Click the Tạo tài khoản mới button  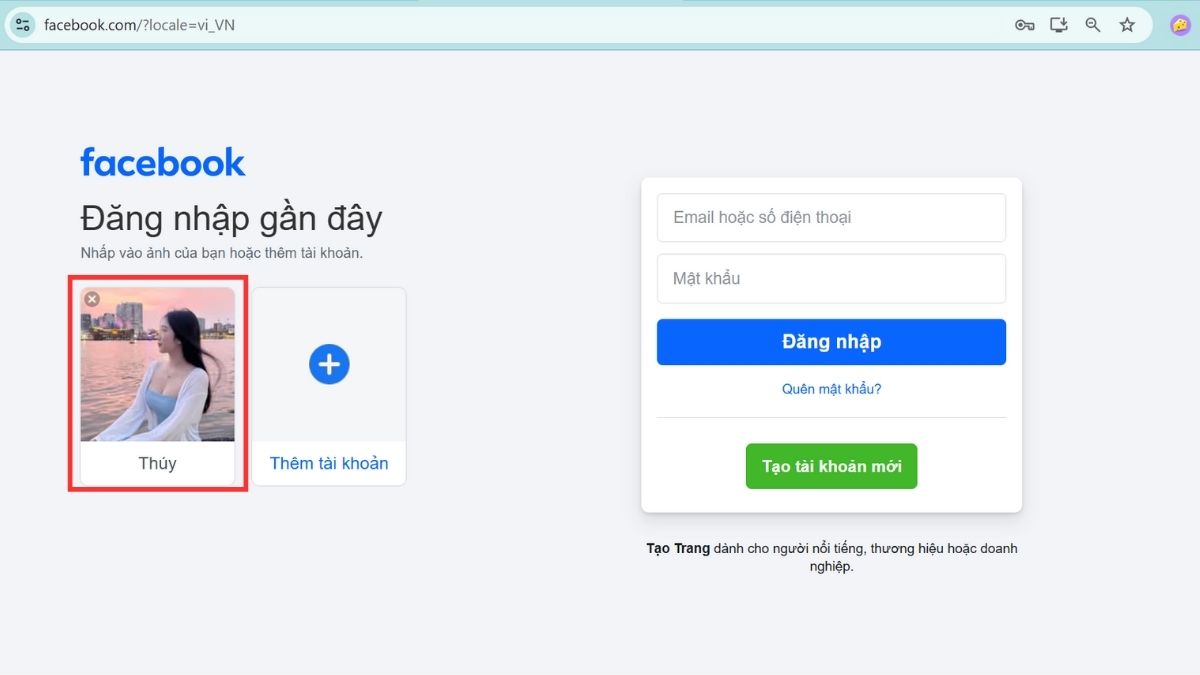point(831,466)
